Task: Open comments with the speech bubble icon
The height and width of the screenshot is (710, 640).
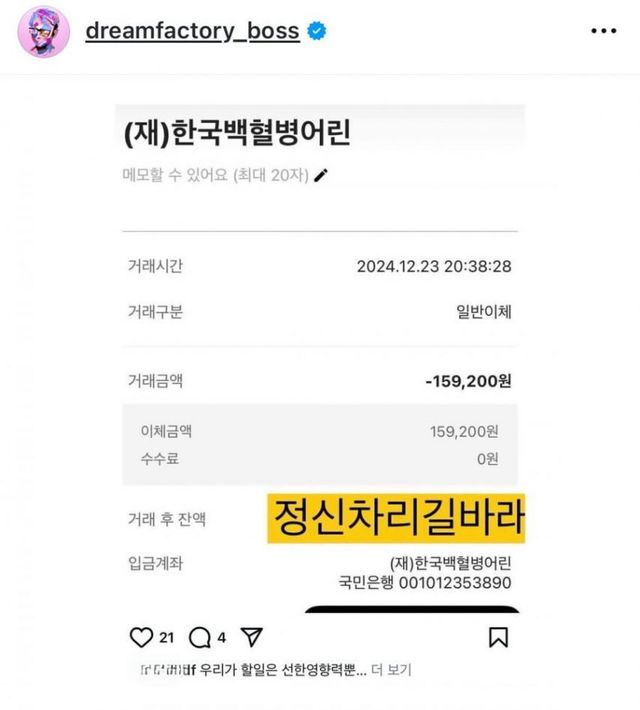Action: coord(199,638)
